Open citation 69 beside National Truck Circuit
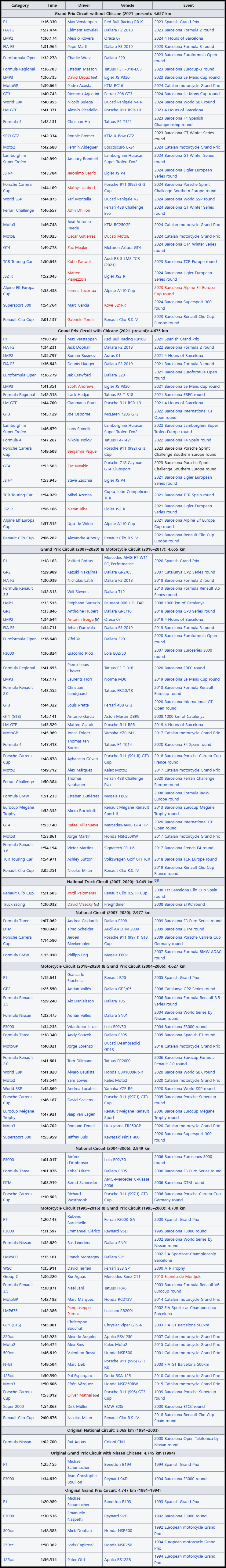Viewport: 226px width, 1568px height. pos(157,881)
